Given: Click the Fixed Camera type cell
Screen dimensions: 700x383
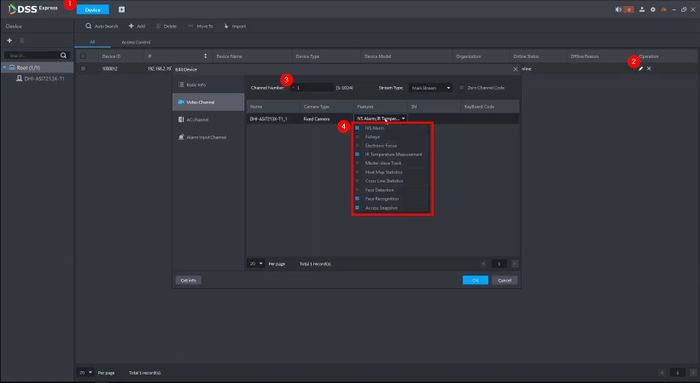Looking at the screenshot, I should [317, 119].
